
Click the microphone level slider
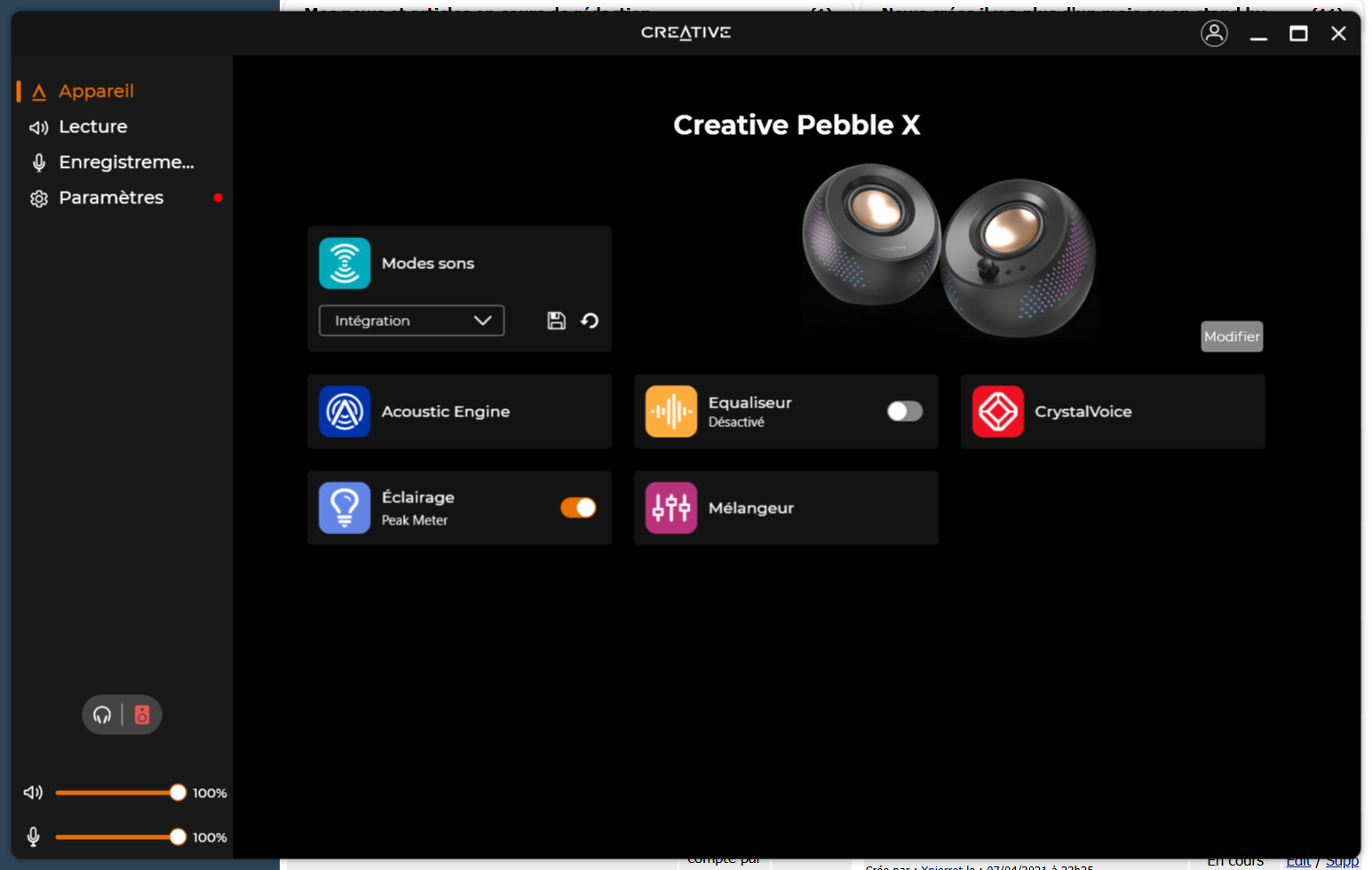click(x=120, y=837)
